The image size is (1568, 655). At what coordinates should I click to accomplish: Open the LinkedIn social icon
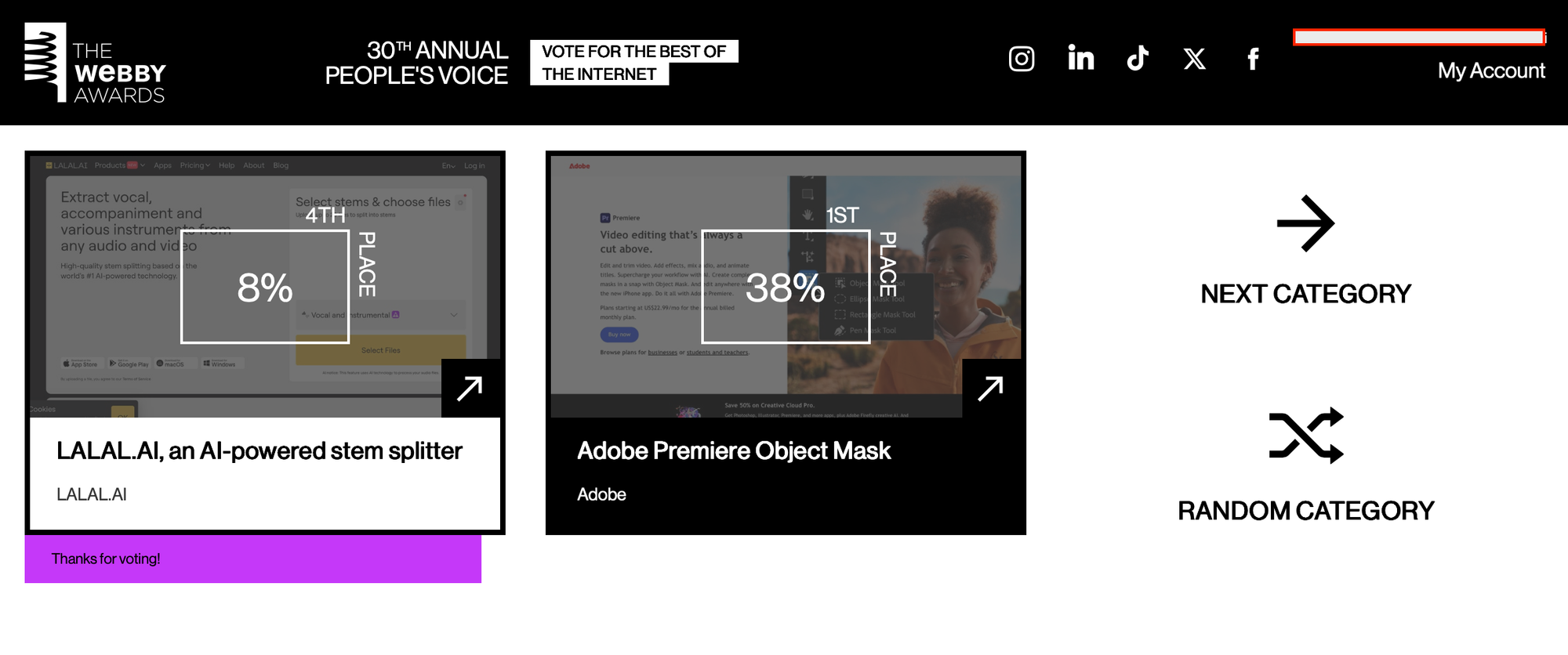pos(1080,58)
